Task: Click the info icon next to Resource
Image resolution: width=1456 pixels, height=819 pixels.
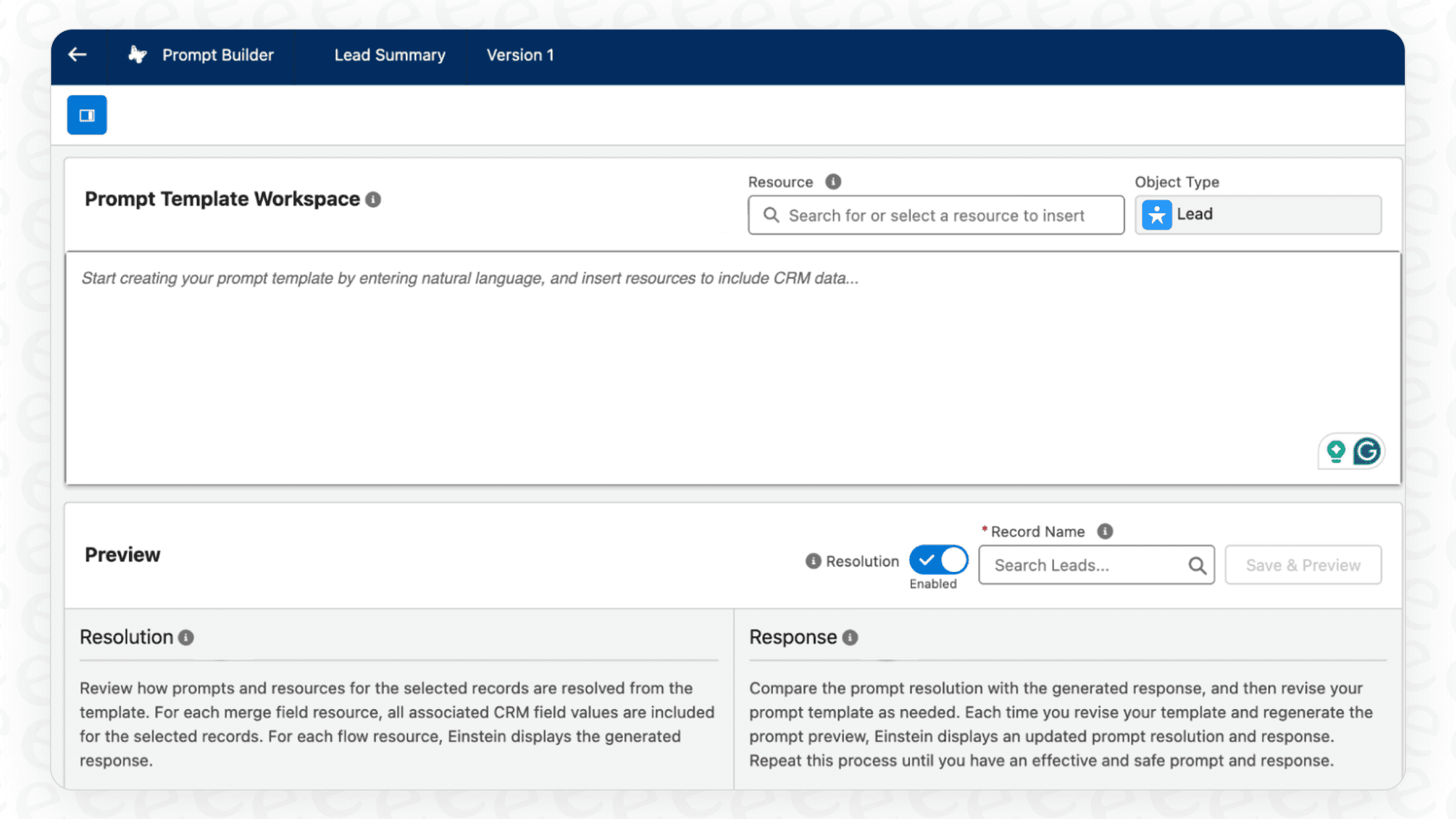Action: [x=833, y=181]
